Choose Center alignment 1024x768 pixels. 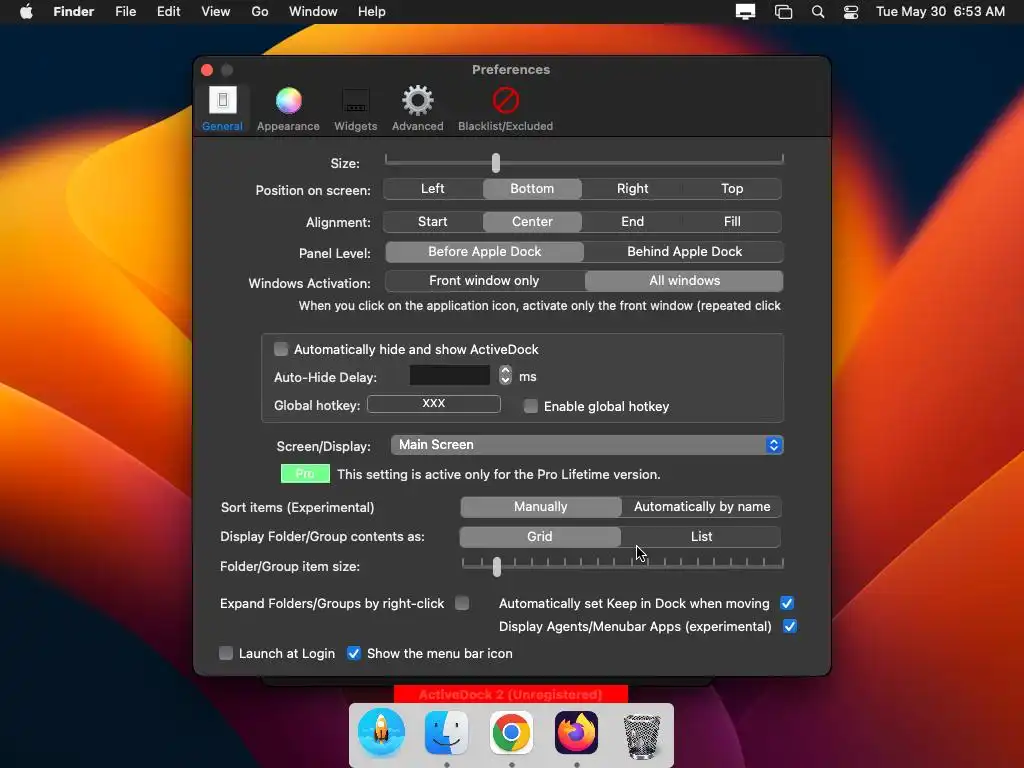coord(532,221)
